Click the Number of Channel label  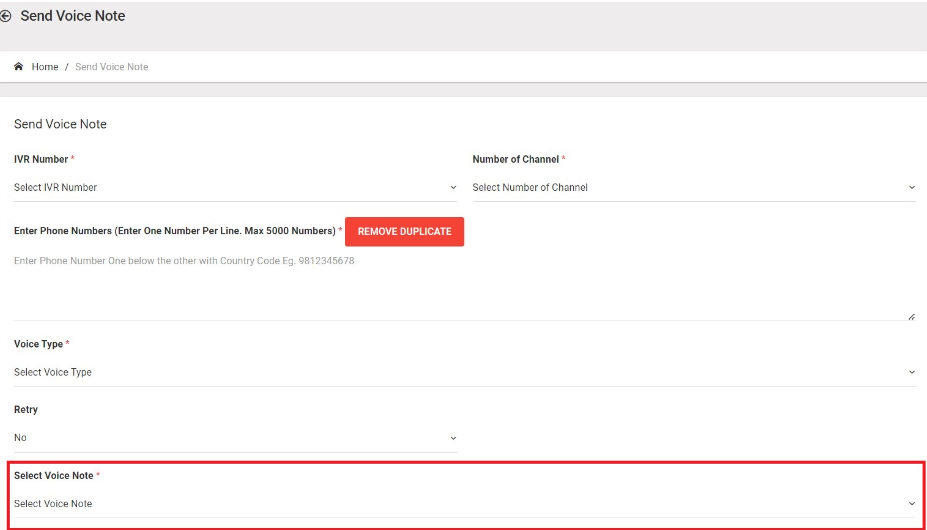pos(516,159)
